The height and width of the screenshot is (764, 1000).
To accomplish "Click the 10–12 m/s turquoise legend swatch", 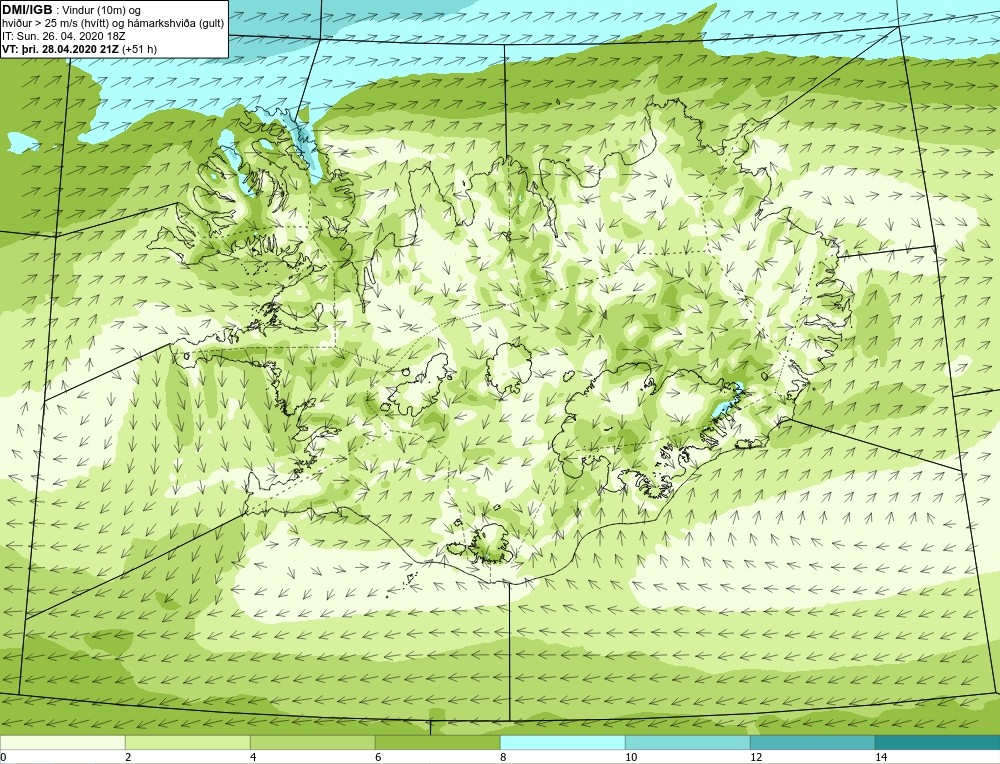I will (x=688, y=742).
